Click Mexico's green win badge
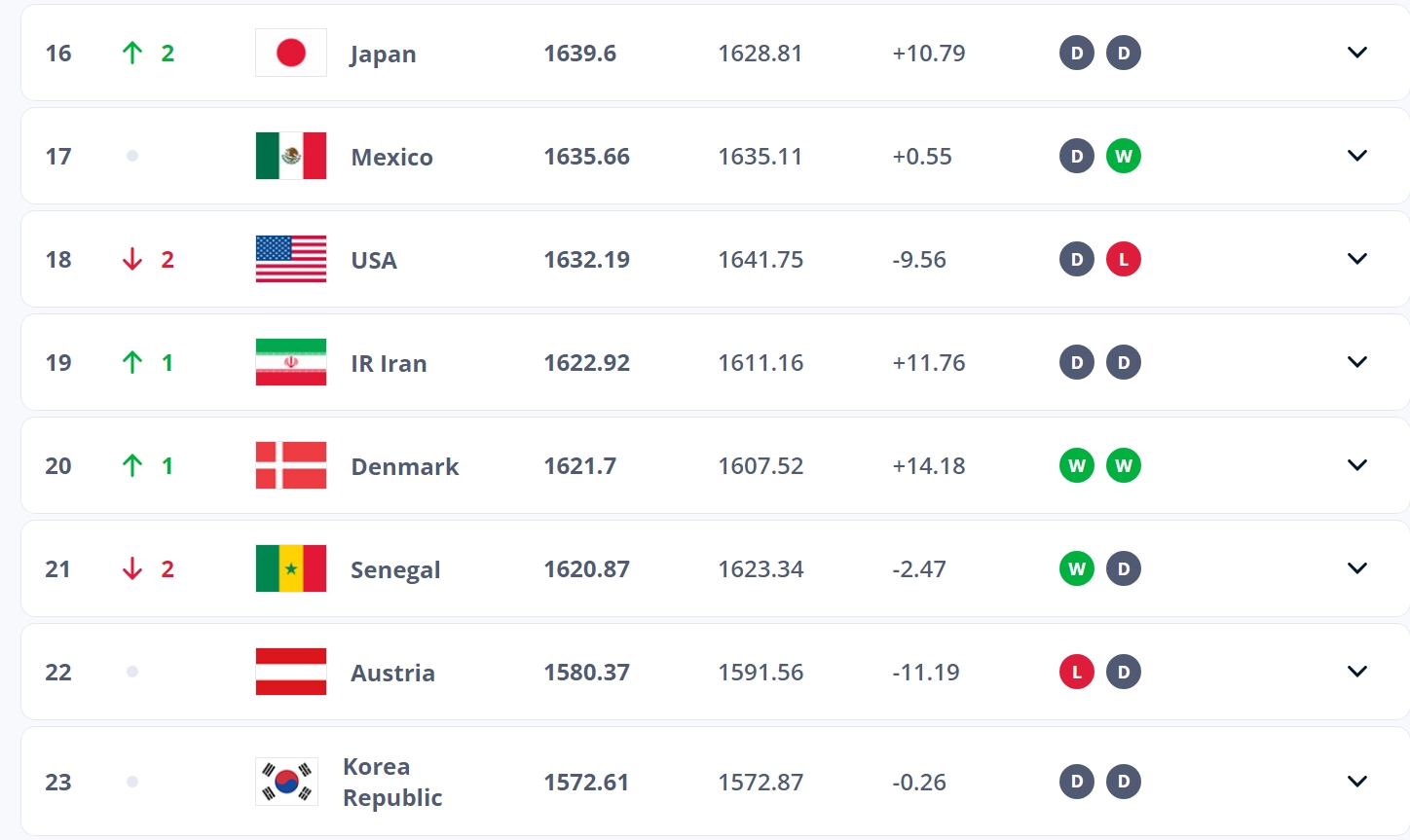The width and height of the screenshot is (1410, 840). 1123,156
